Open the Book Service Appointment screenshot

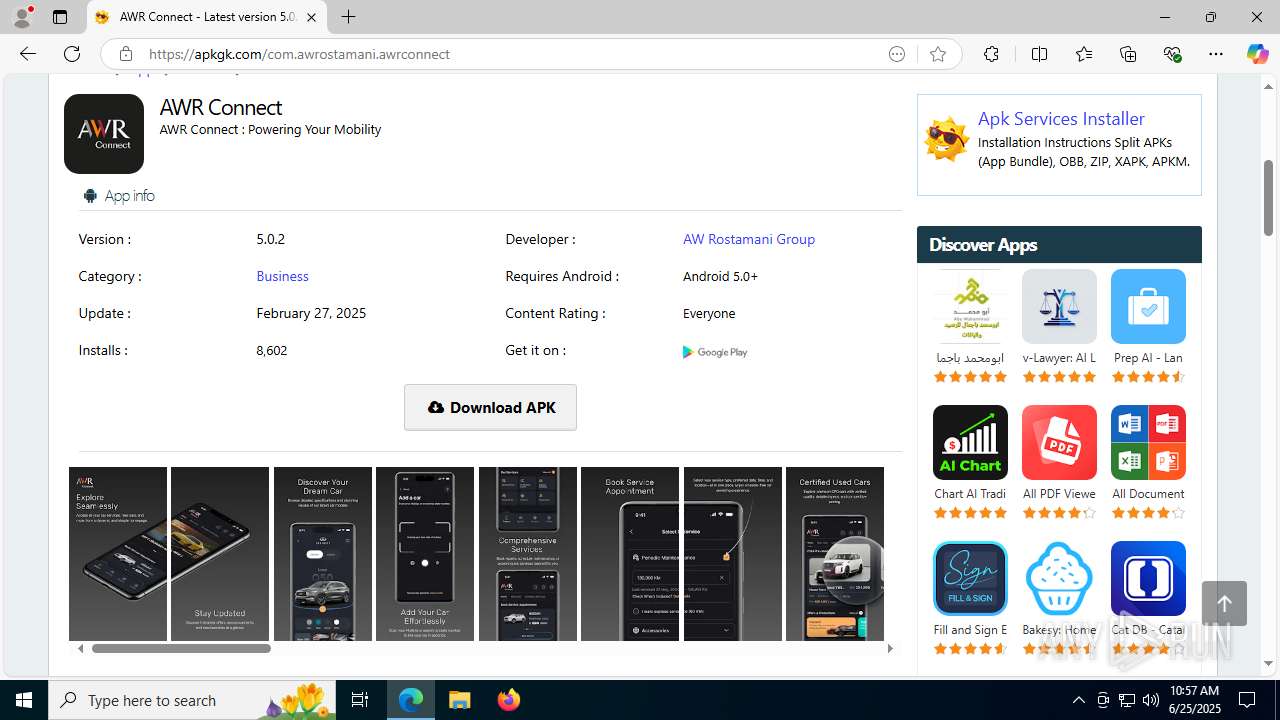tap(630, 553)
